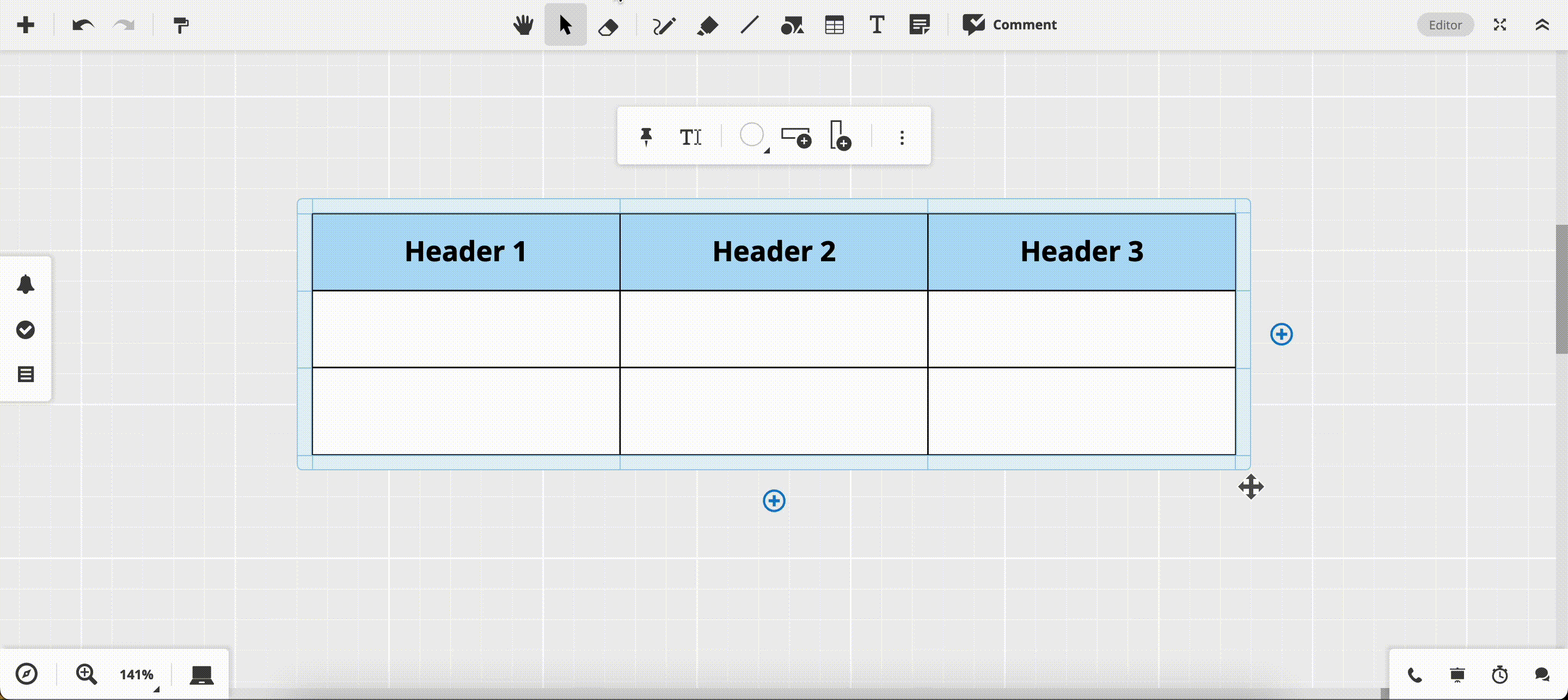
Task: Open the text style options for the table
Action: (x=691, y=137)
